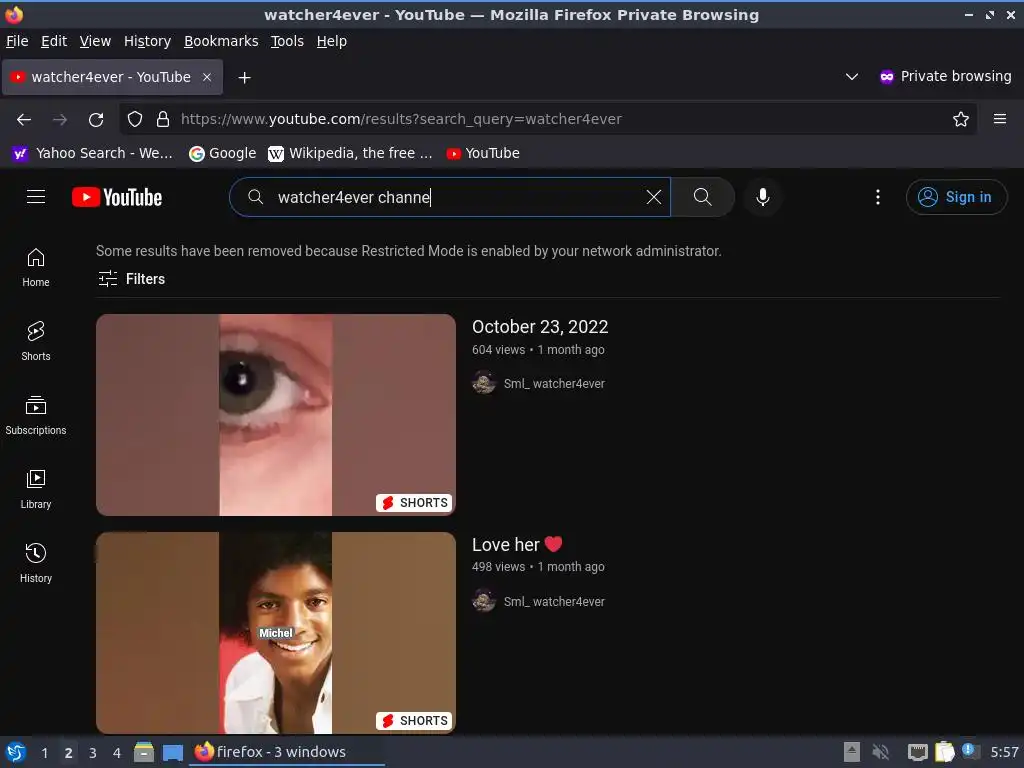Switch to workspace 1
The image size is (1024, 768).
44,752
